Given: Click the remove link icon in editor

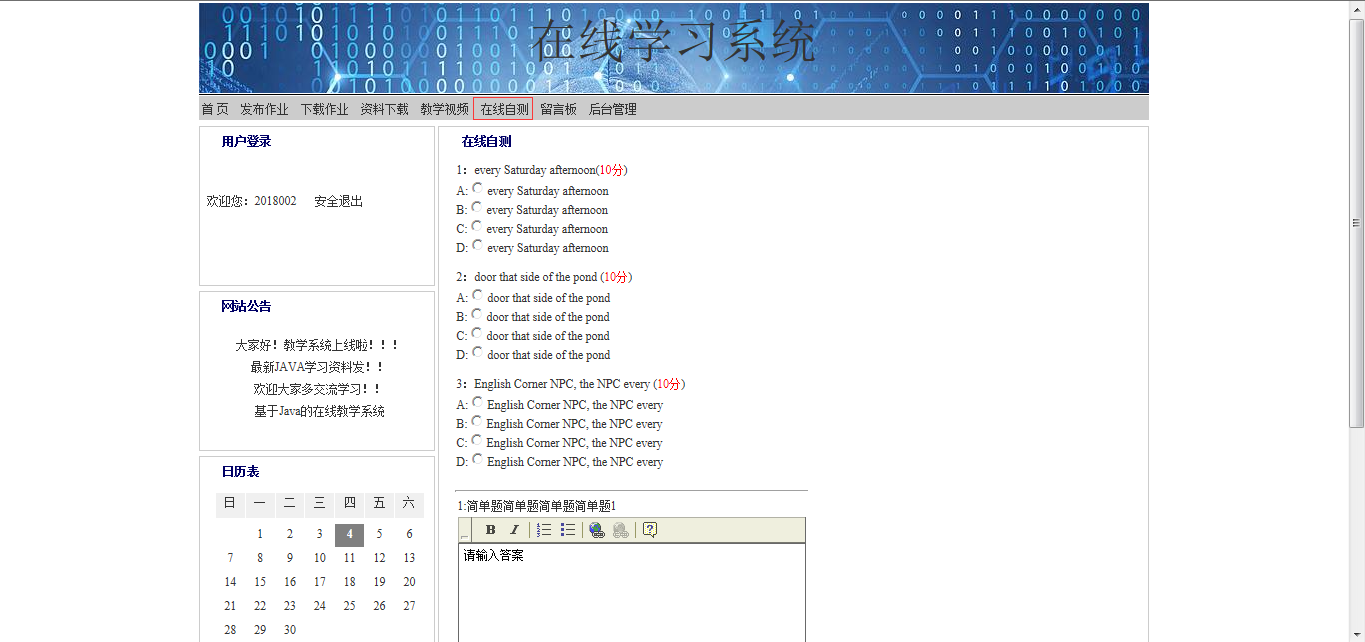Looking at the screenshot, I should 621,530.
